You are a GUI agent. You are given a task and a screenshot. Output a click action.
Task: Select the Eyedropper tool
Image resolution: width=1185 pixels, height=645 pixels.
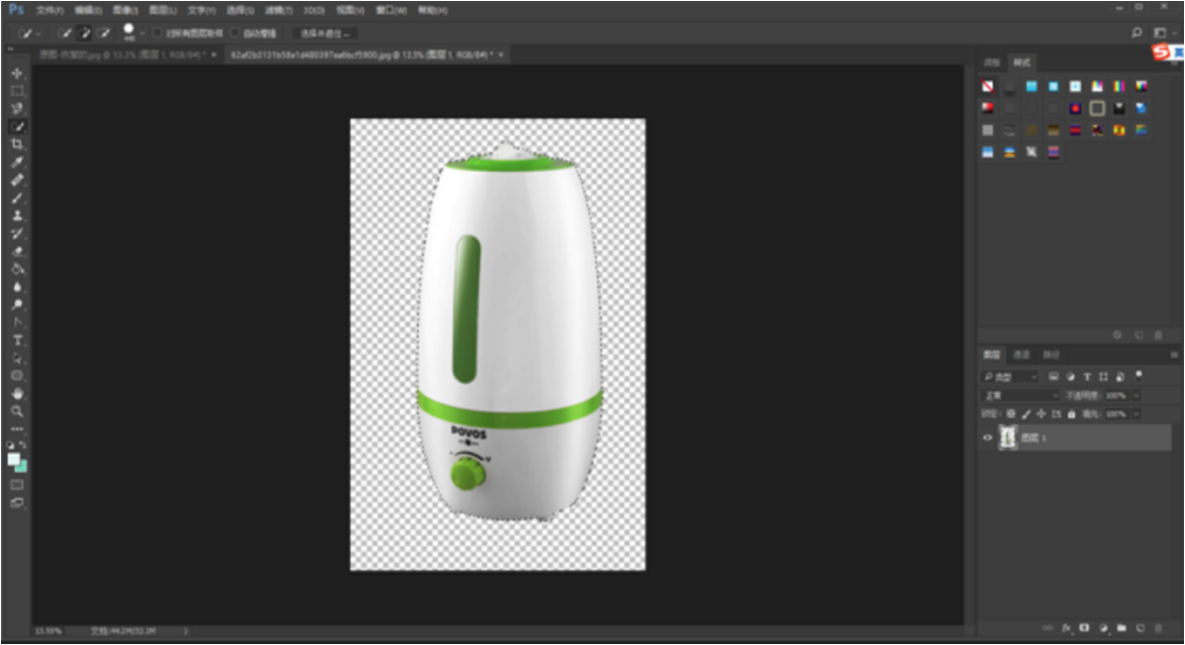[x=17, y=162]
